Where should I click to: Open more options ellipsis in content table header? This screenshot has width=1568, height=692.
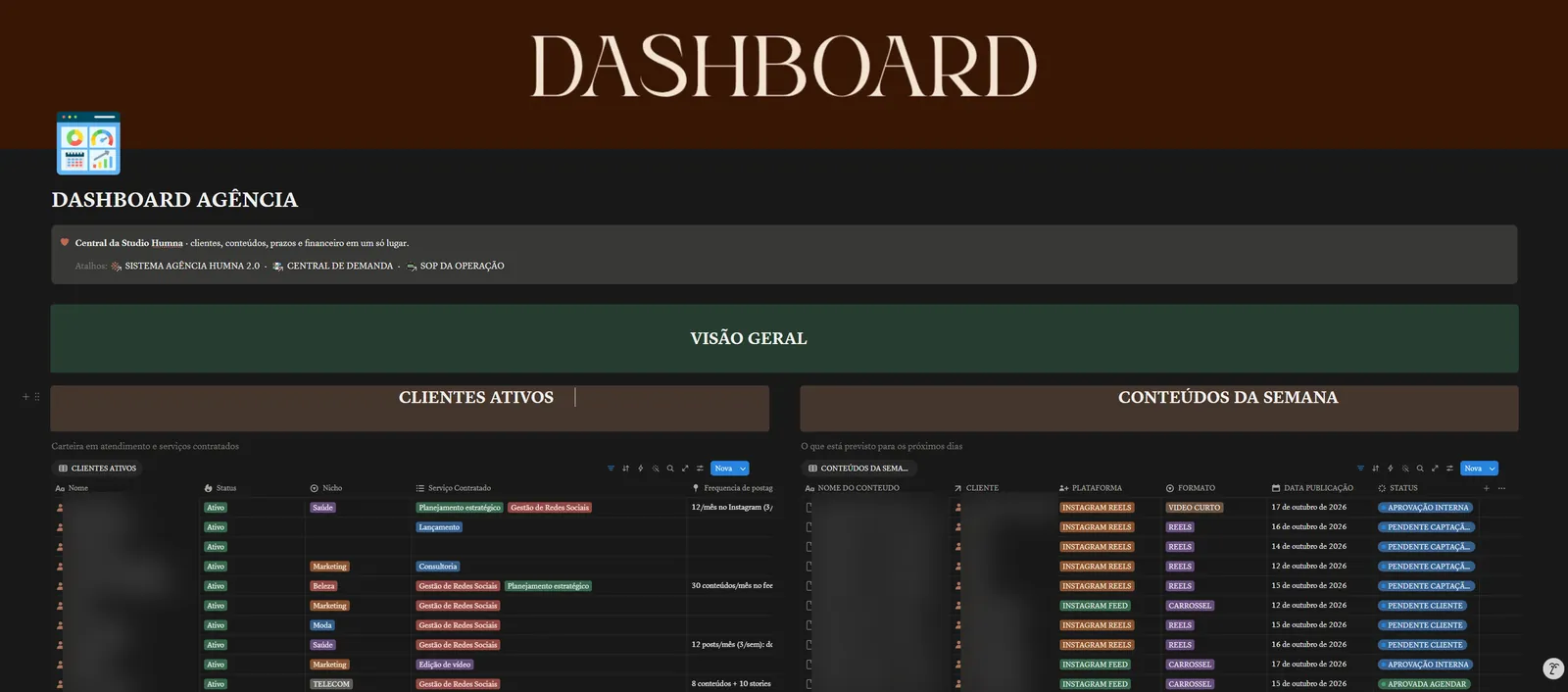pyautogui.click(x=1501, y=488)
